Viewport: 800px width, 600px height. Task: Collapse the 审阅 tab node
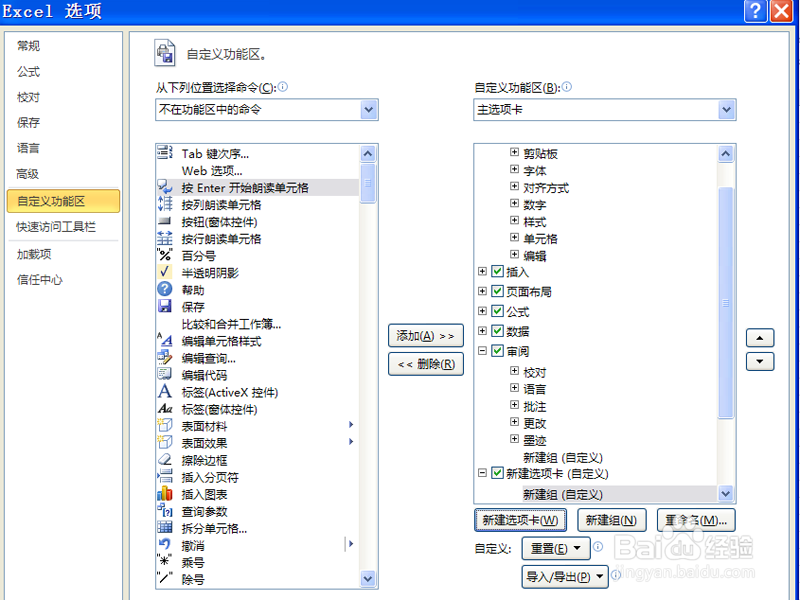point(482,351)
